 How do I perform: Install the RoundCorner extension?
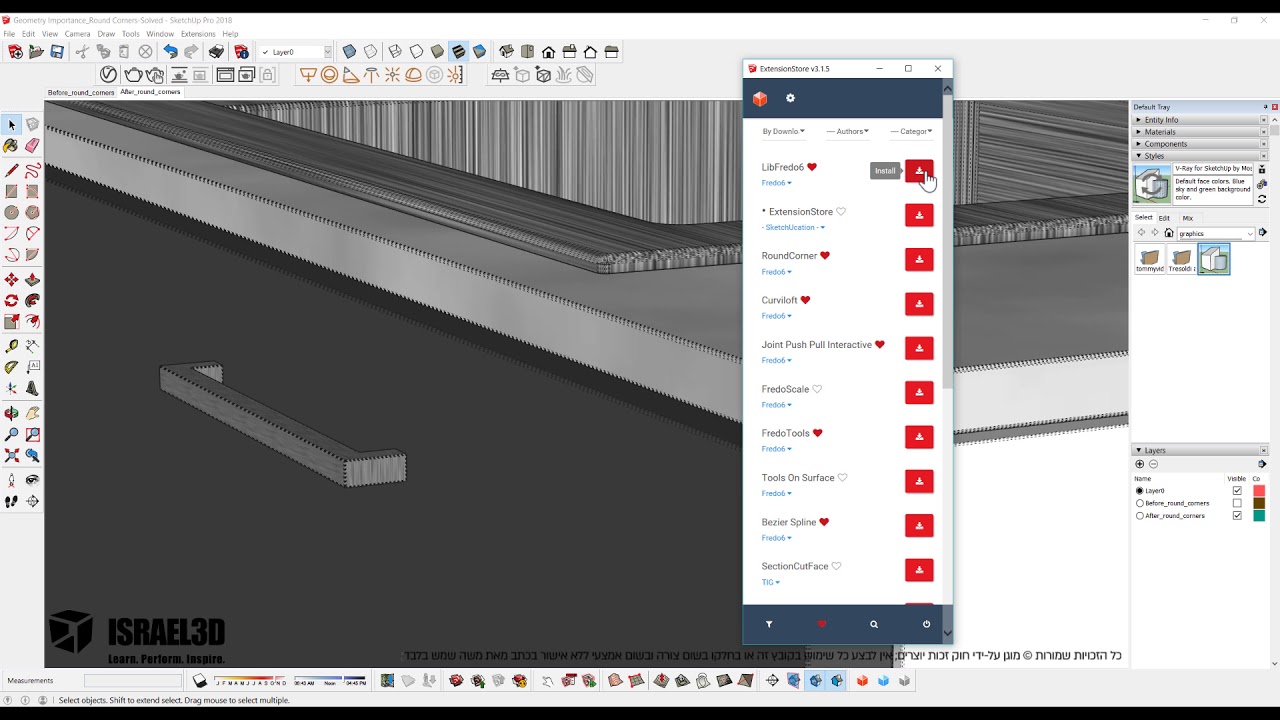[919, 259]
